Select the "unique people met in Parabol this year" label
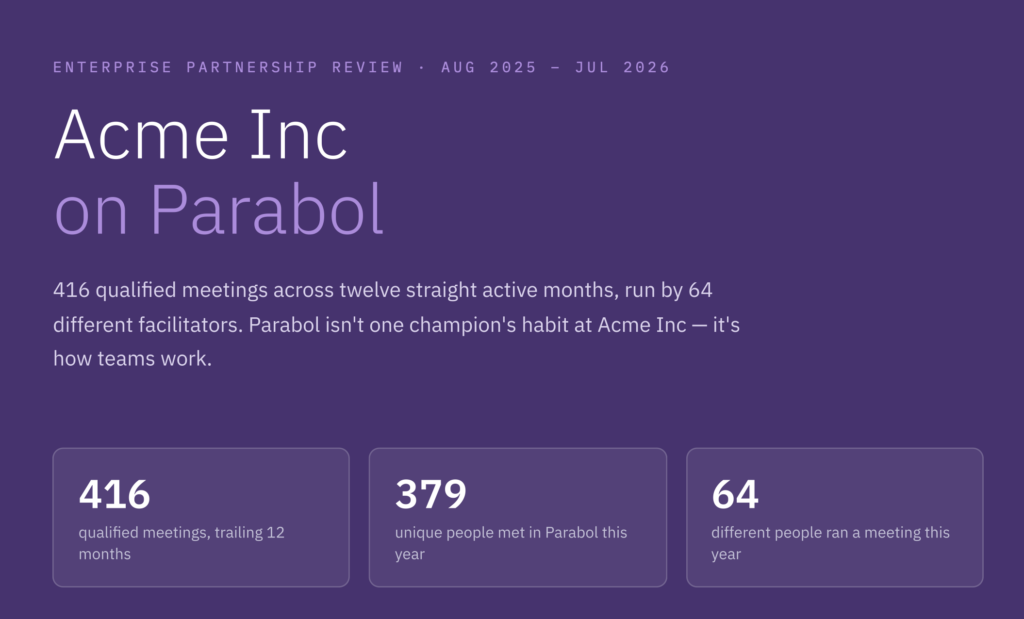The width and height of the screenshot is (1024, 619). pyautogui.click(x=511, y=543)
